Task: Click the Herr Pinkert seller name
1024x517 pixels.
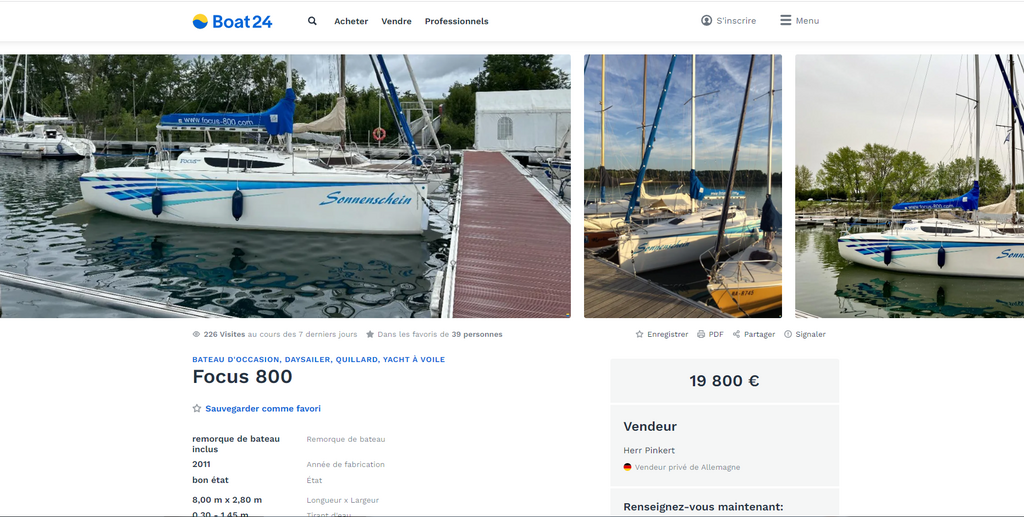Action: 649,450
